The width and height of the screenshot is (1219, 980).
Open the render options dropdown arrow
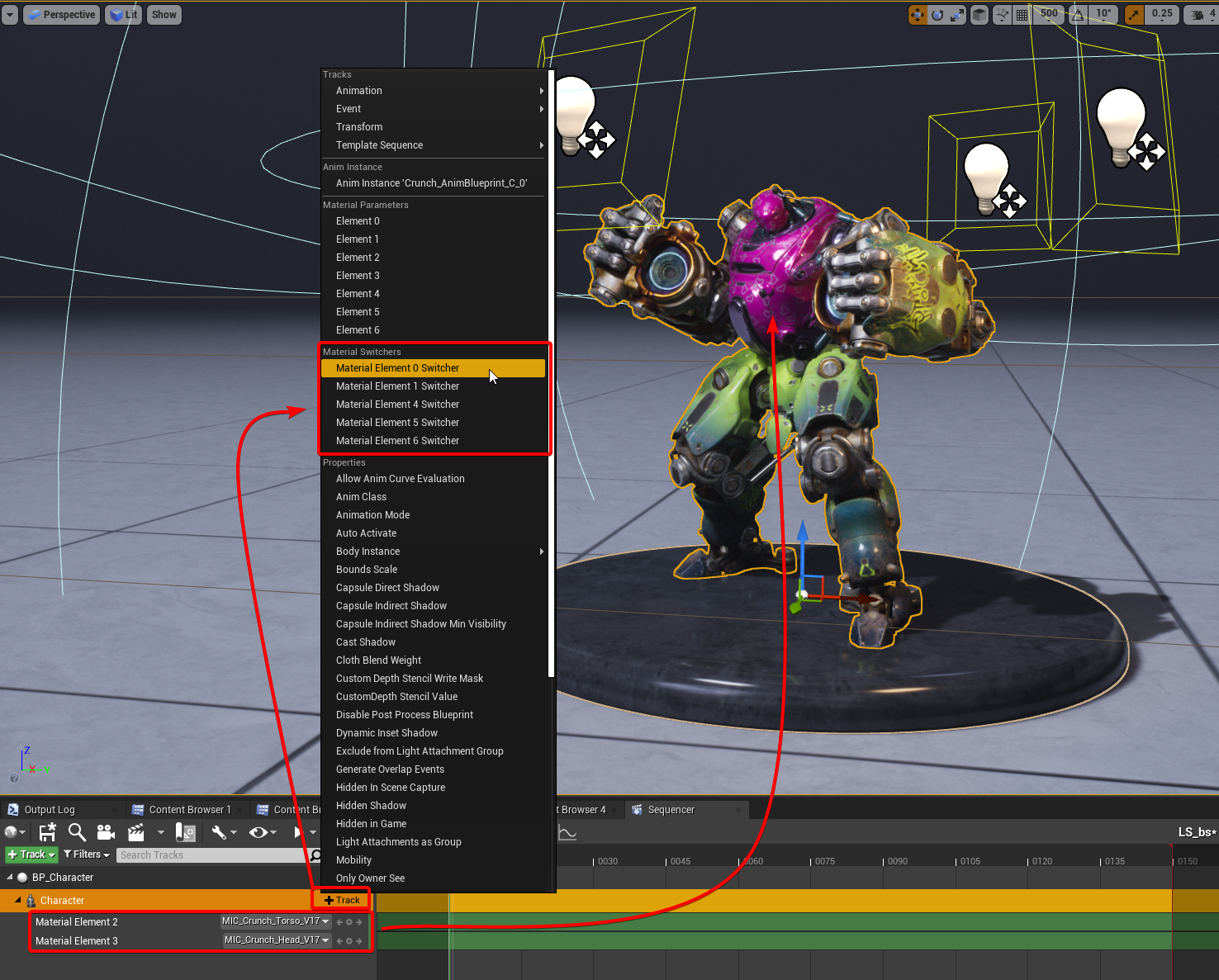pyautogui.click(x=161, y=832)
